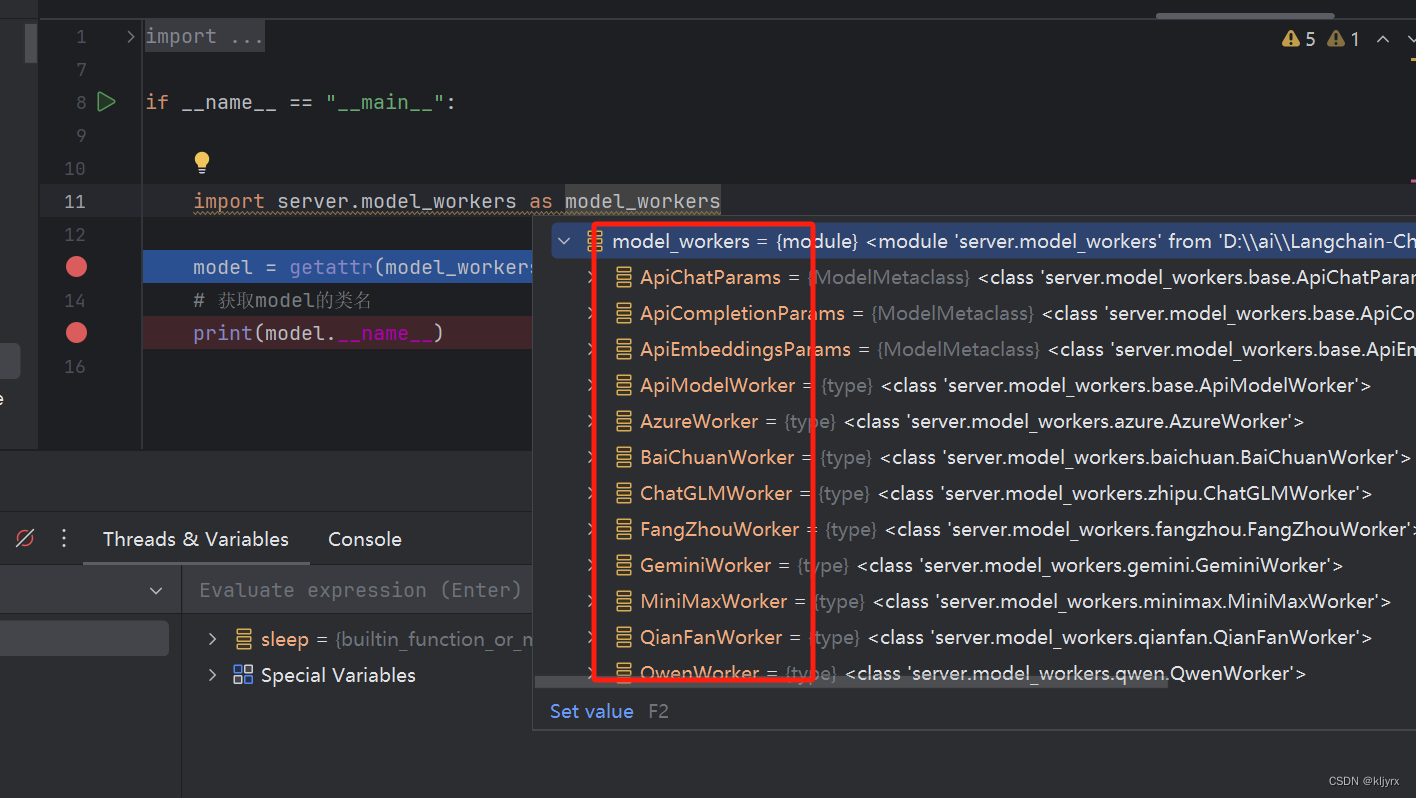1416x798 pixels.
Task: Click the model_workers alias on line 11
Action: [x=642, y=201]
